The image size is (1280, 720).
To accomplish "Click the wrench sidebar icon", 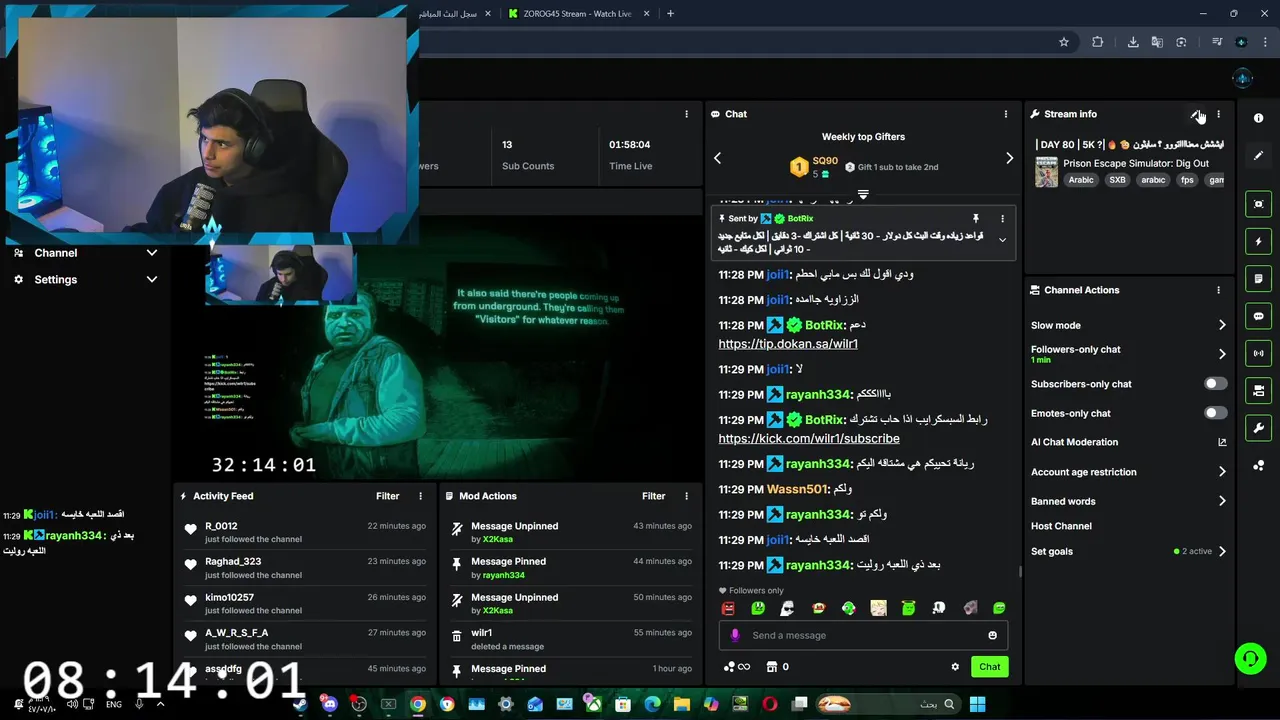I will (1258, 428).
